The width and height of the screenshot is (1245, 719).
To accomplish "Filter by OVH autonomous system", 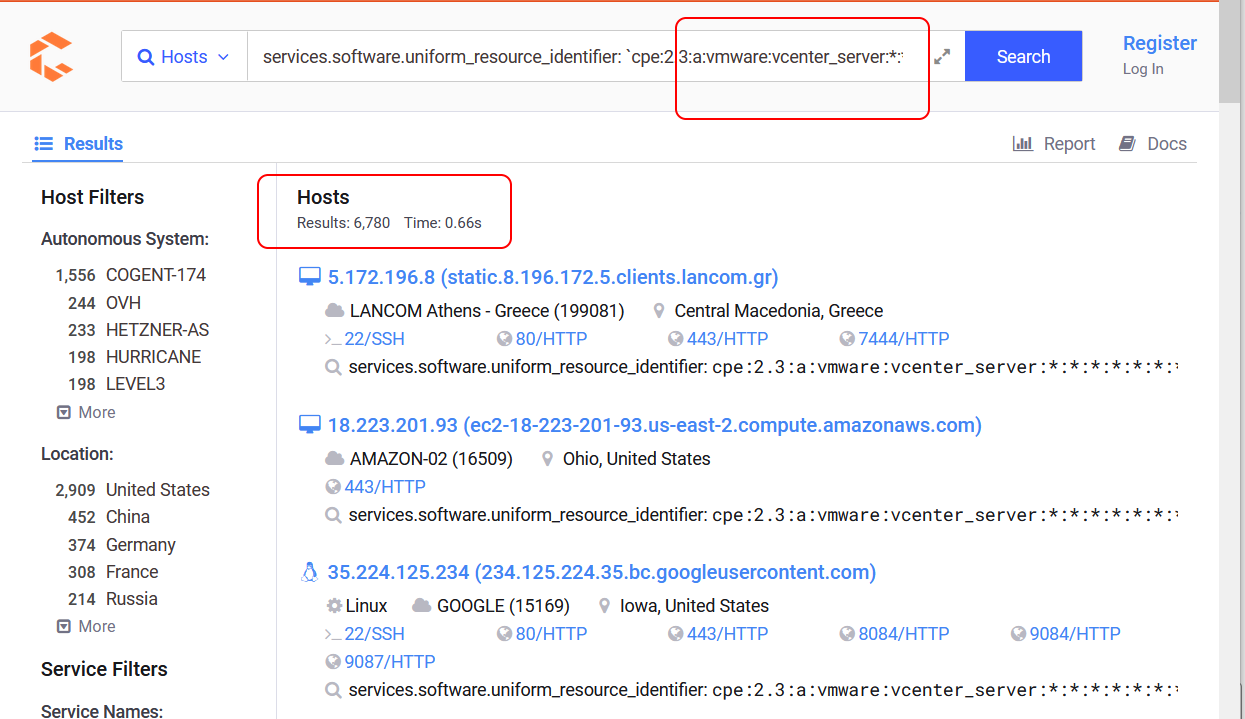I will pyautogui.click(x=124, y=303).
